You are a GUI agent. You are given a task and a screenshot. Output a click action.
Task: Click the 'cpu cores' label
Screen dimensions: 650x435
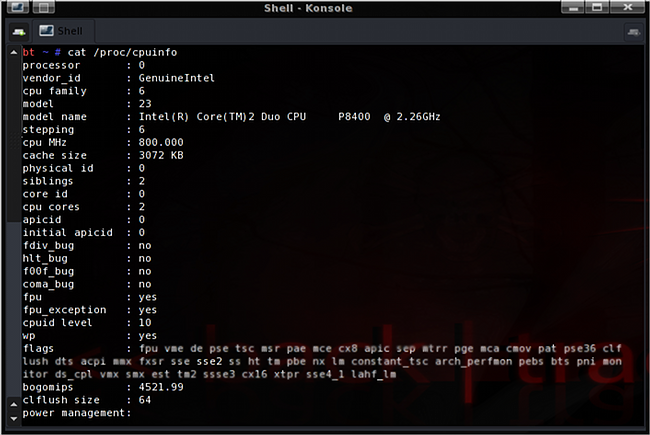pos(51,207)
